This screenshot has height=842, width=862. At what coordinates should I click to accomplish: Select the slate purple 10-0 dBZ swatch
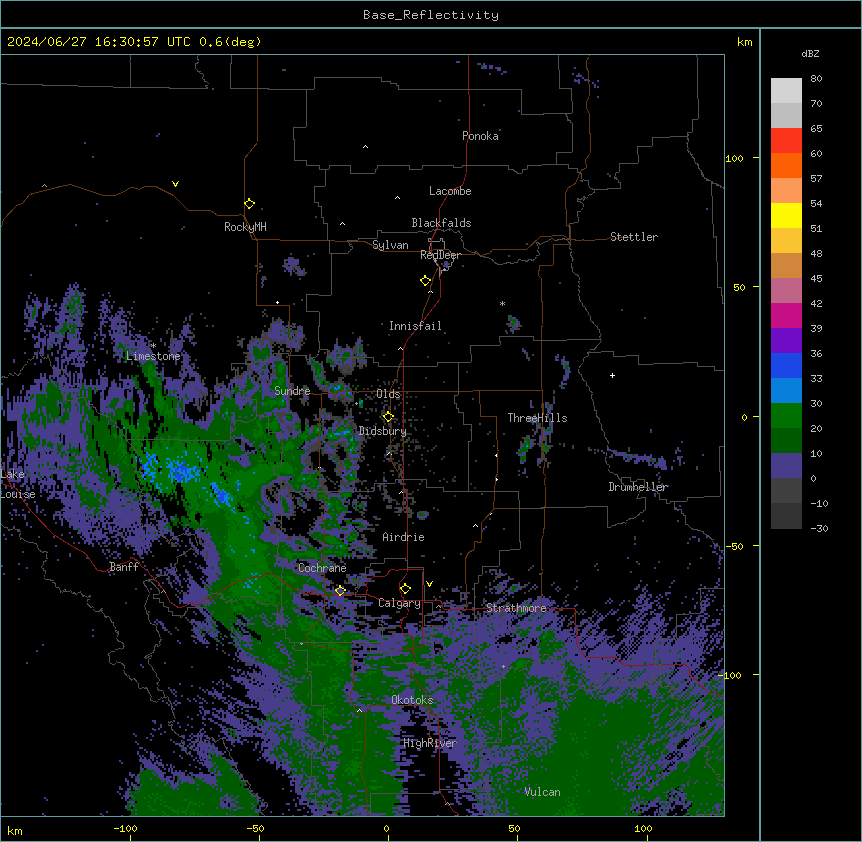coord(786,466)
